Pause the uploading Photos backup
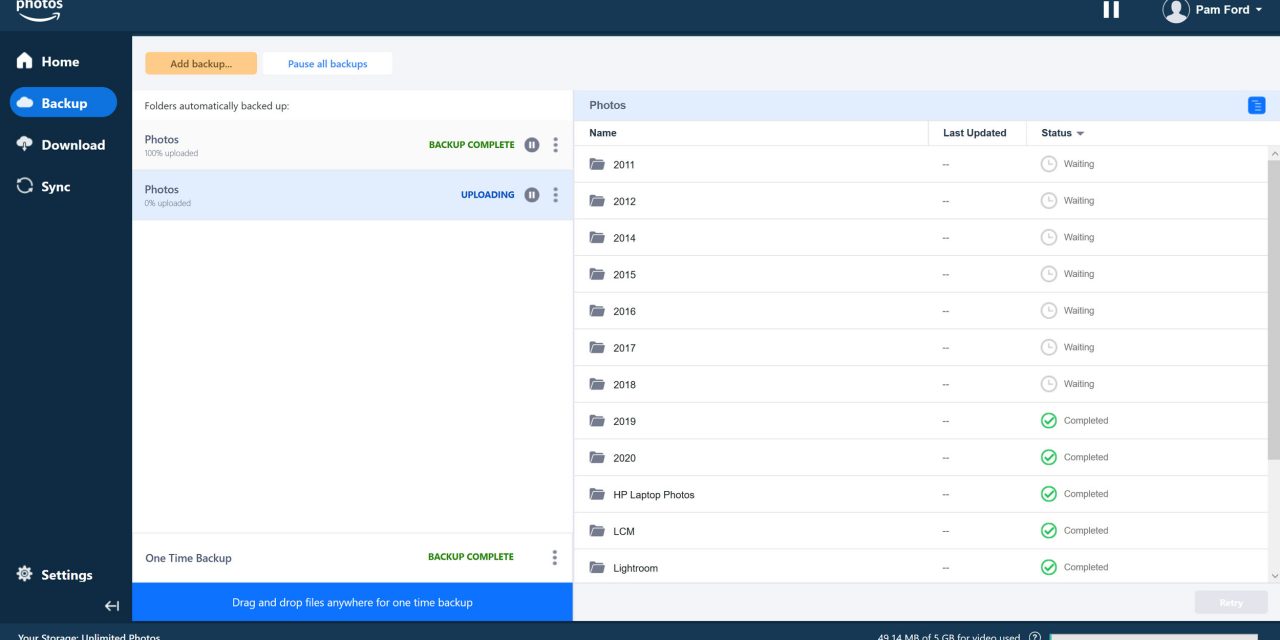Image resolution: width=1280 pixels, height=640 pixels. click(532, 195)
